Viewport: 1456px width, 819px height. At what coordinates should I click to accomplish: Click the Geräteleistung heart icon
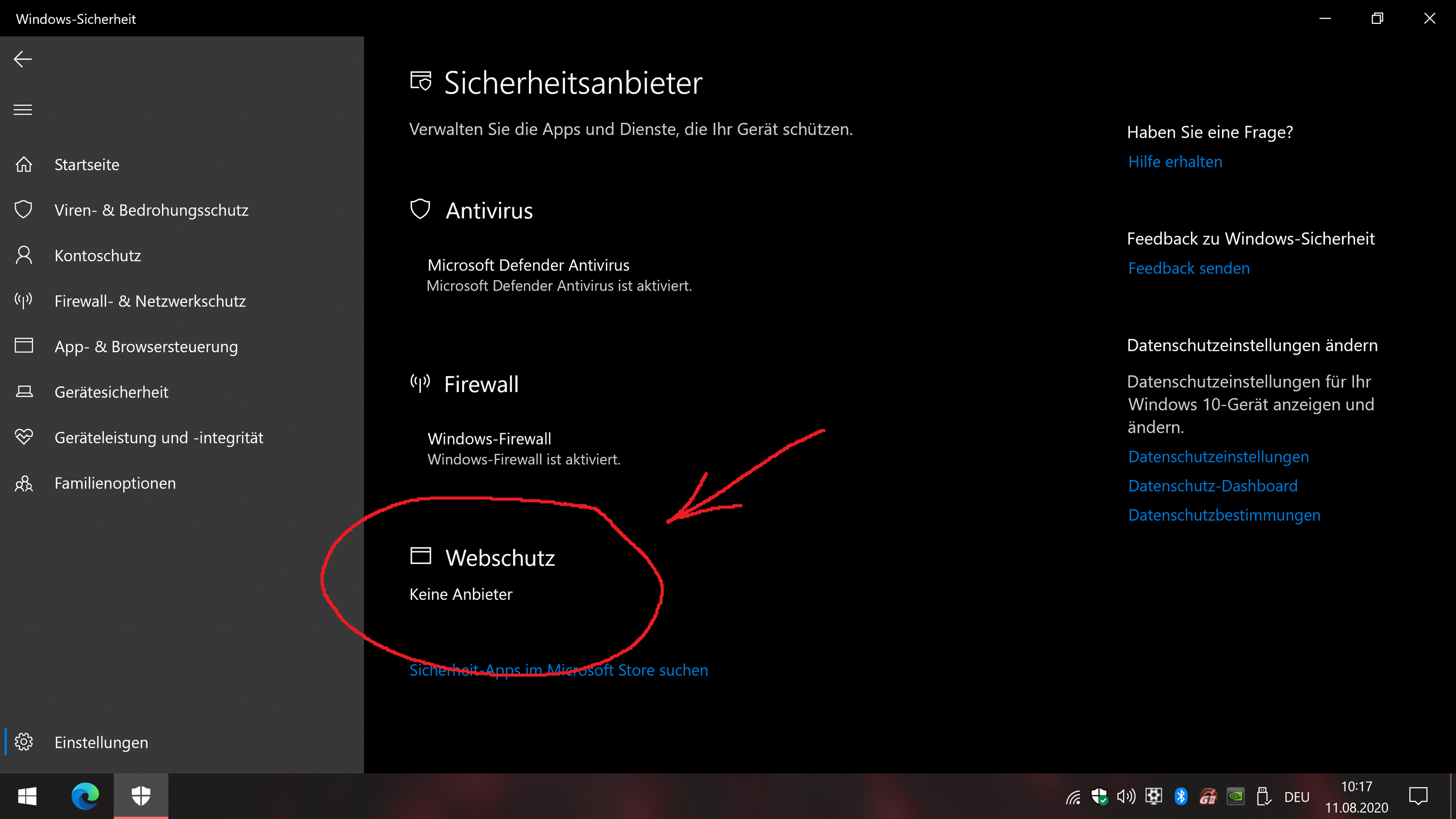pyautogui.click(x=24, y=437)
